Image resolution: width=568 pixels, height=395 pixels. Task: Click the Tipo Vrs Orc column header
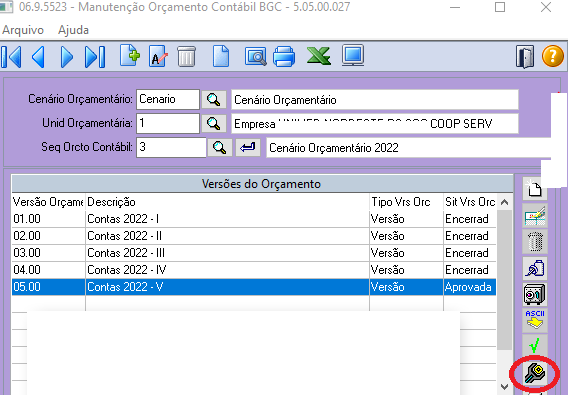point(406,202)
